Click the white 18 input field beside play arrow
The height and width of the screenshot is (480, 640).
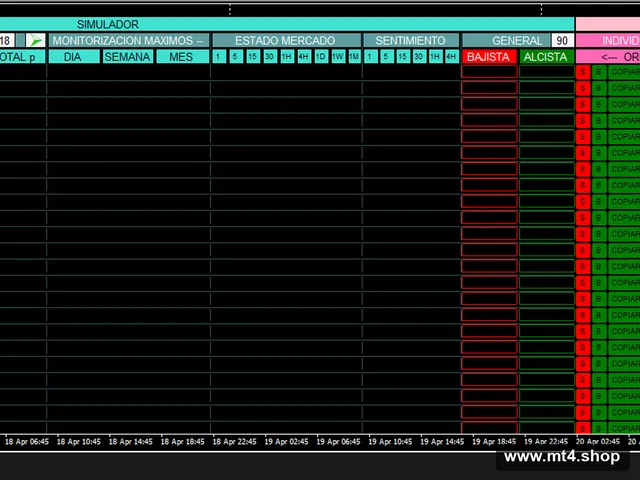pos(7,40)
